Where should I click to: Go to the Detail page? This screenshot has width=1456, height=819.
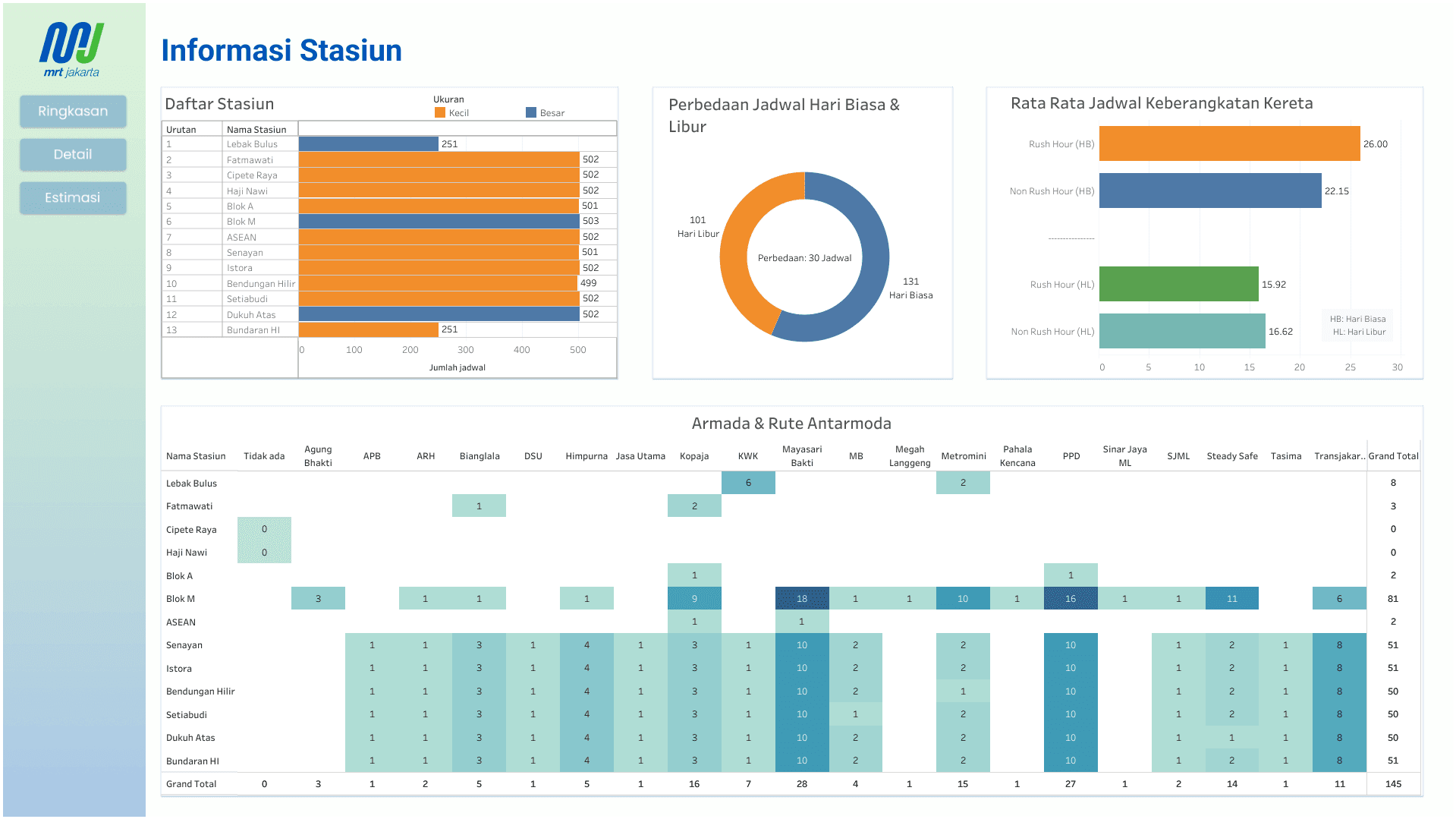(73, 155)
